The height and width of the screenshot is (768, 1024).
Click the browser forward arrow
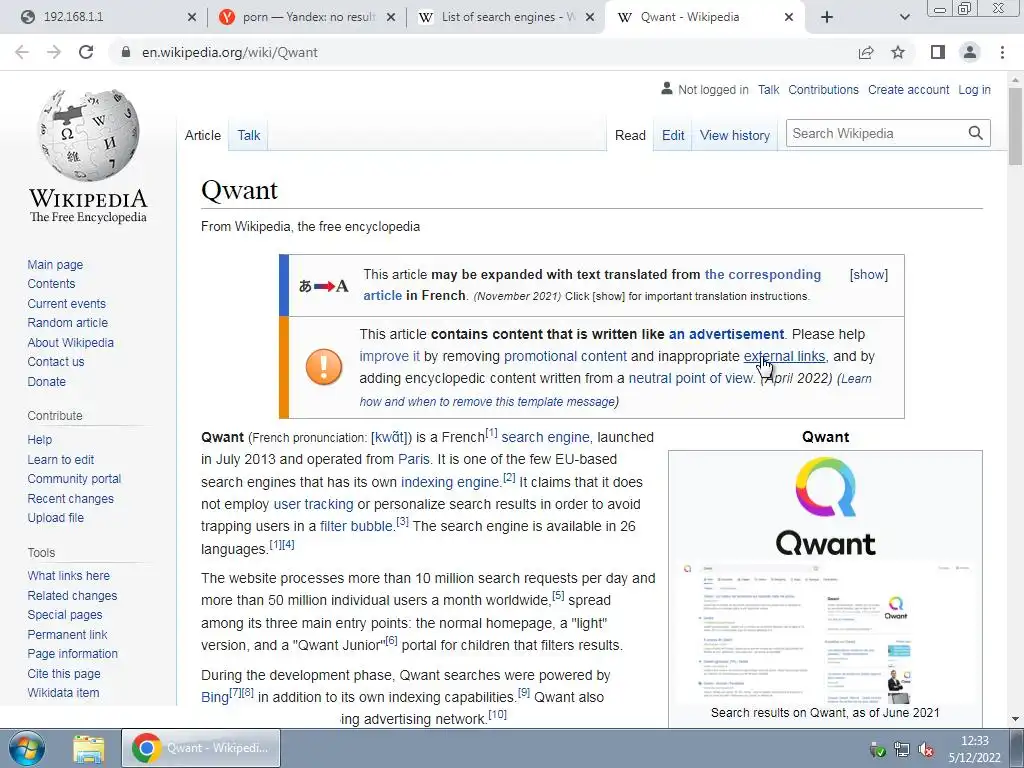[54, 52]
